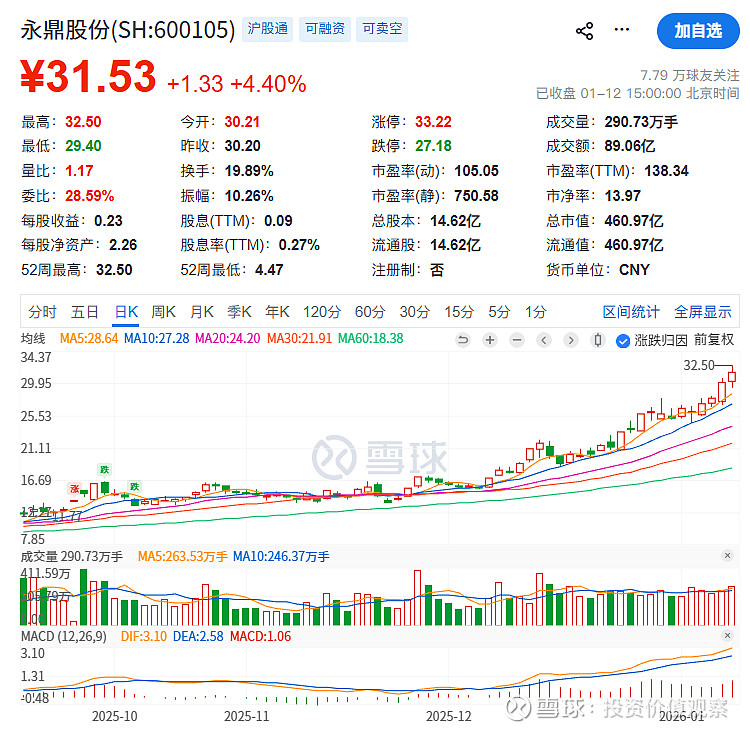Zoom in chart with plus icon
Screen dimensions: 750x731
(490, 340)
